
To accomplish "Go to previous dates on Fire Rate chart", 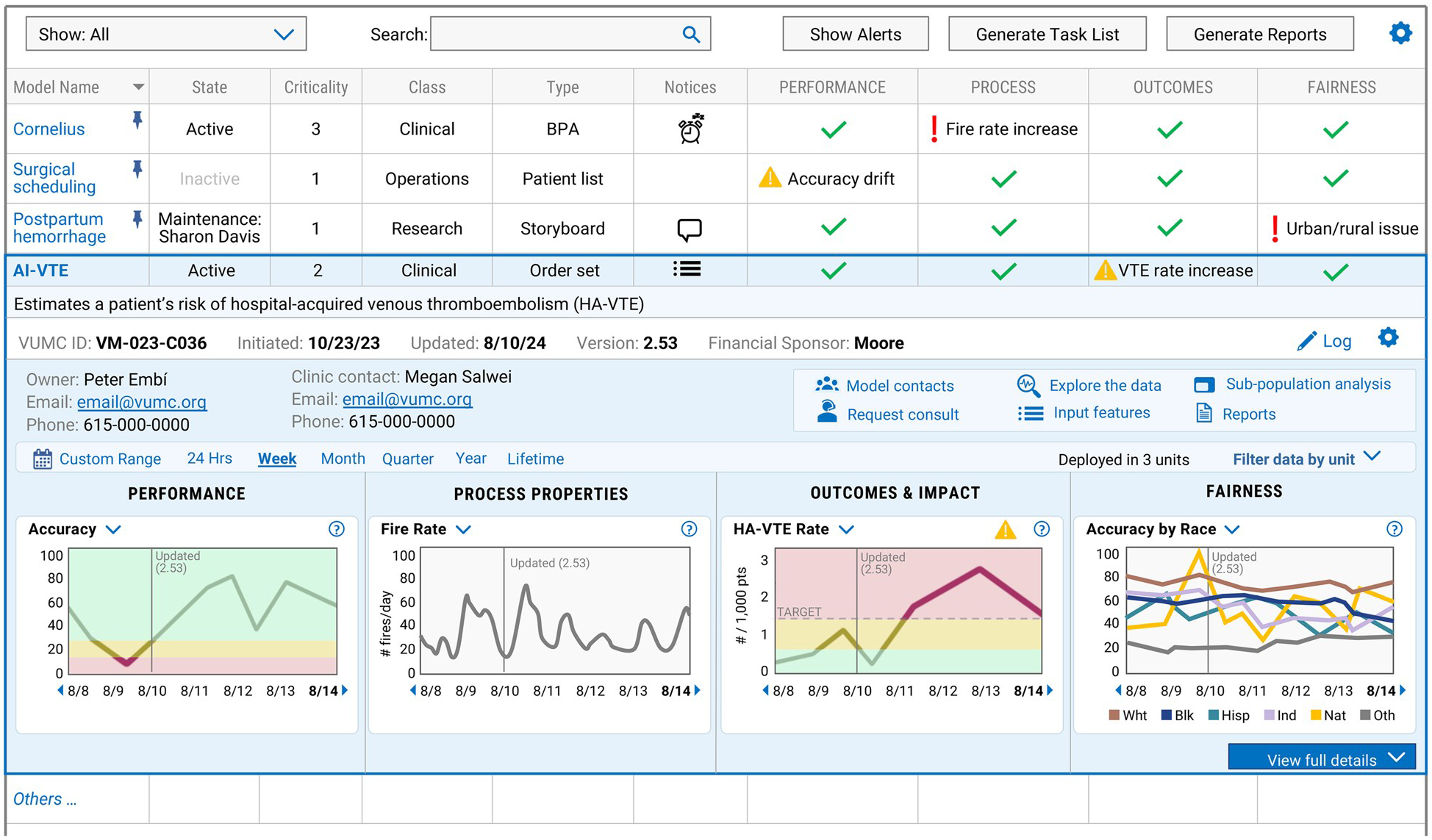I will 413,690.
